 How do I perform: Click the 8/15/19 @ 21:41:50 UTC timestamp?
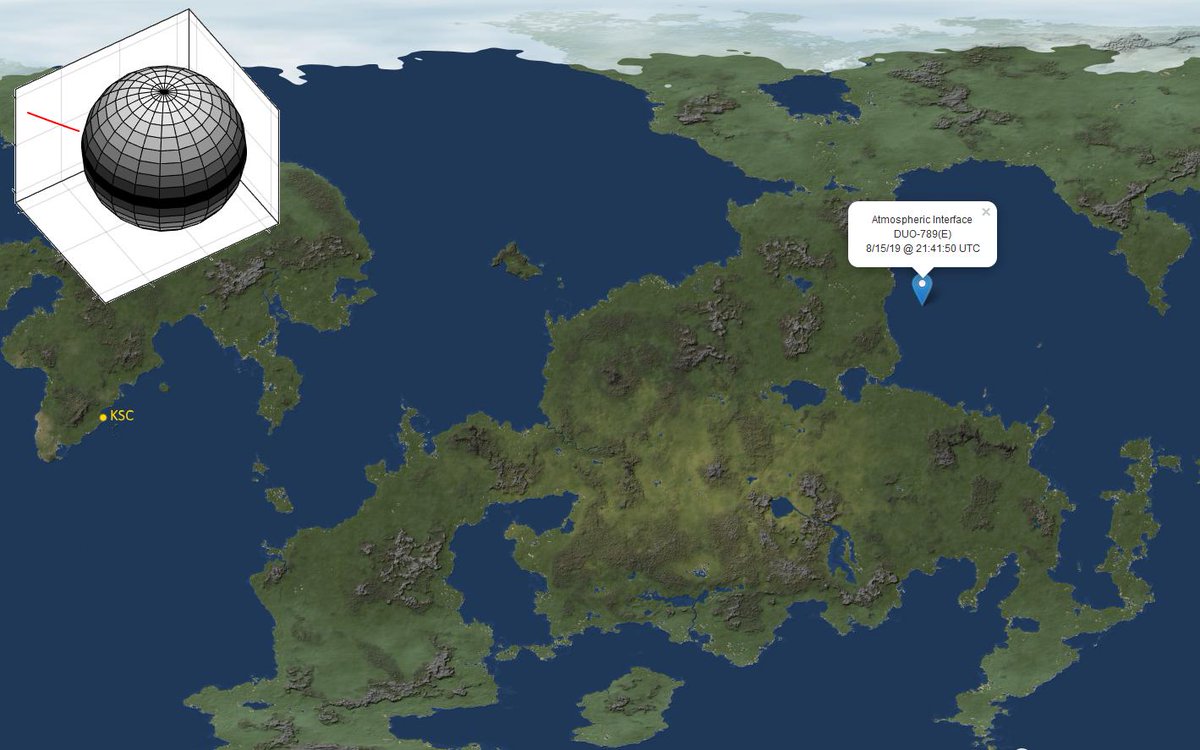(922, 248)
